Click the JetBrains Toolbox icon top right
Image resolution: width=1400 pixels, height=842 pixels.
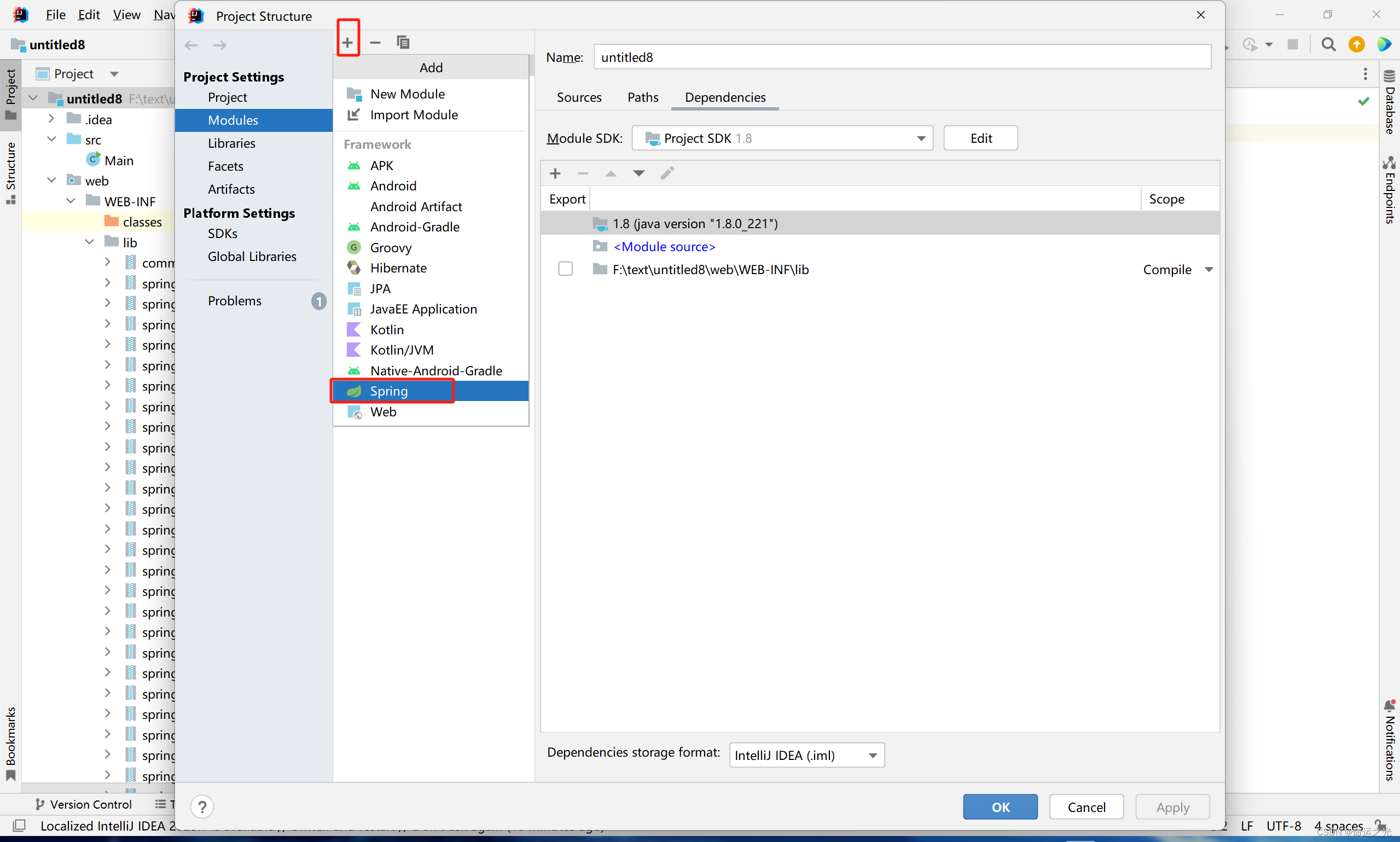coord(1384,44)
